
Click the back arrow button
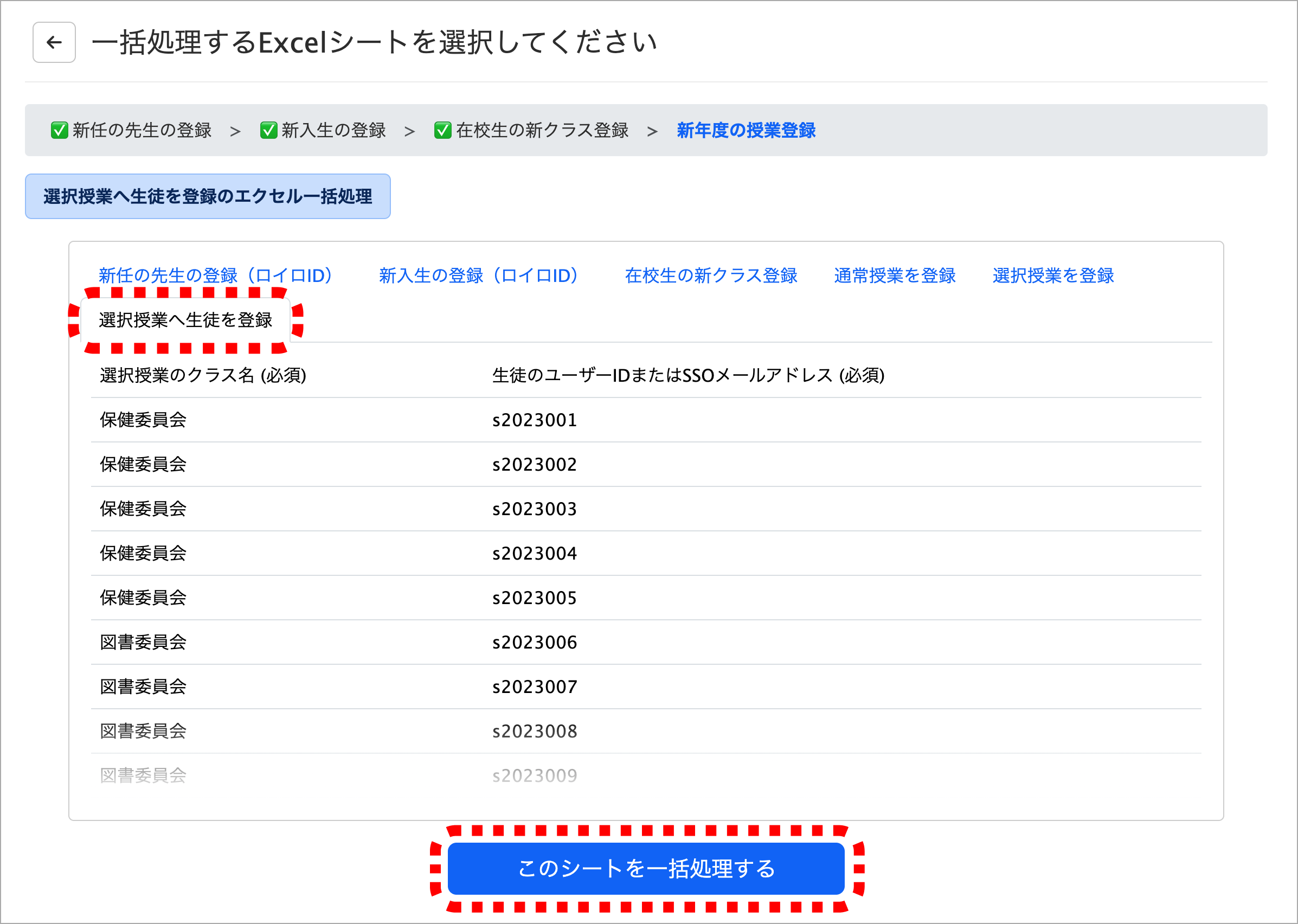tap(54, 42)
